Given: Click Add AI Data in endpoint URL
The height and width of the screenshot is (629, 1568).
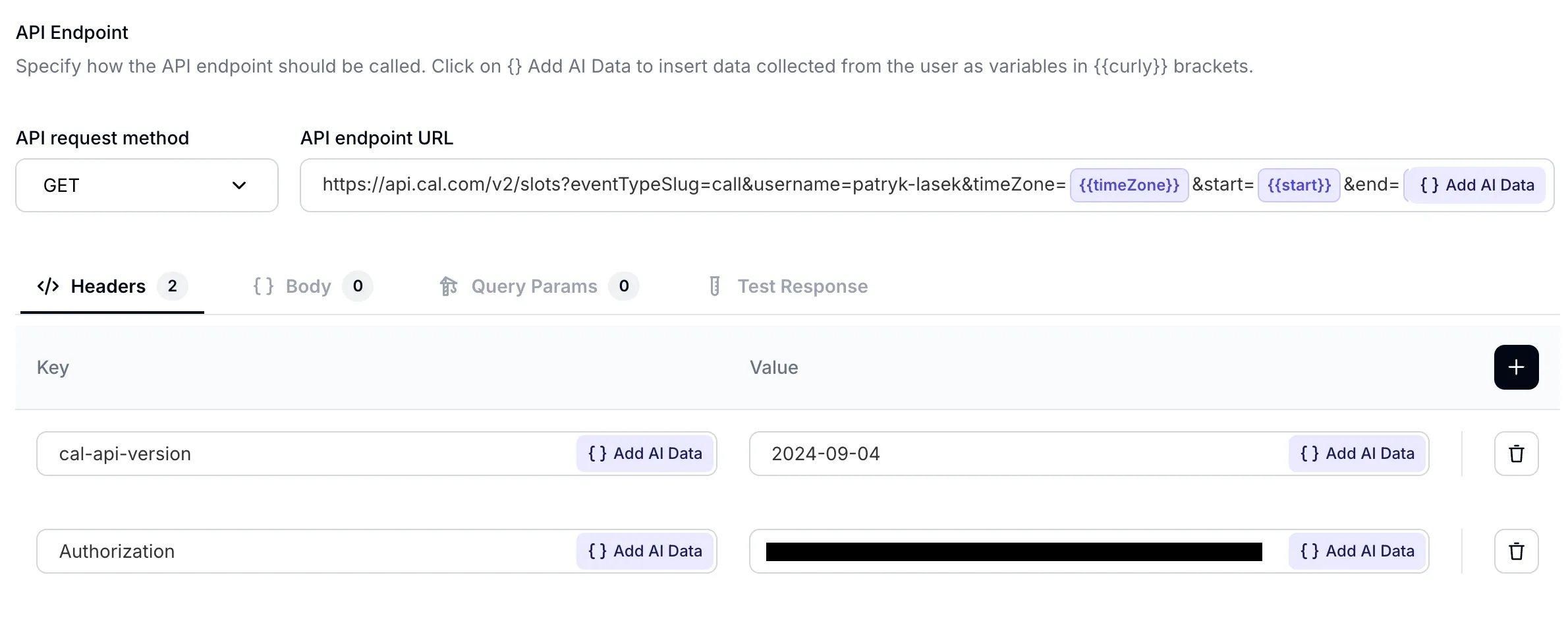Looking at the screenshot, I should click(x=1477, y=185).
